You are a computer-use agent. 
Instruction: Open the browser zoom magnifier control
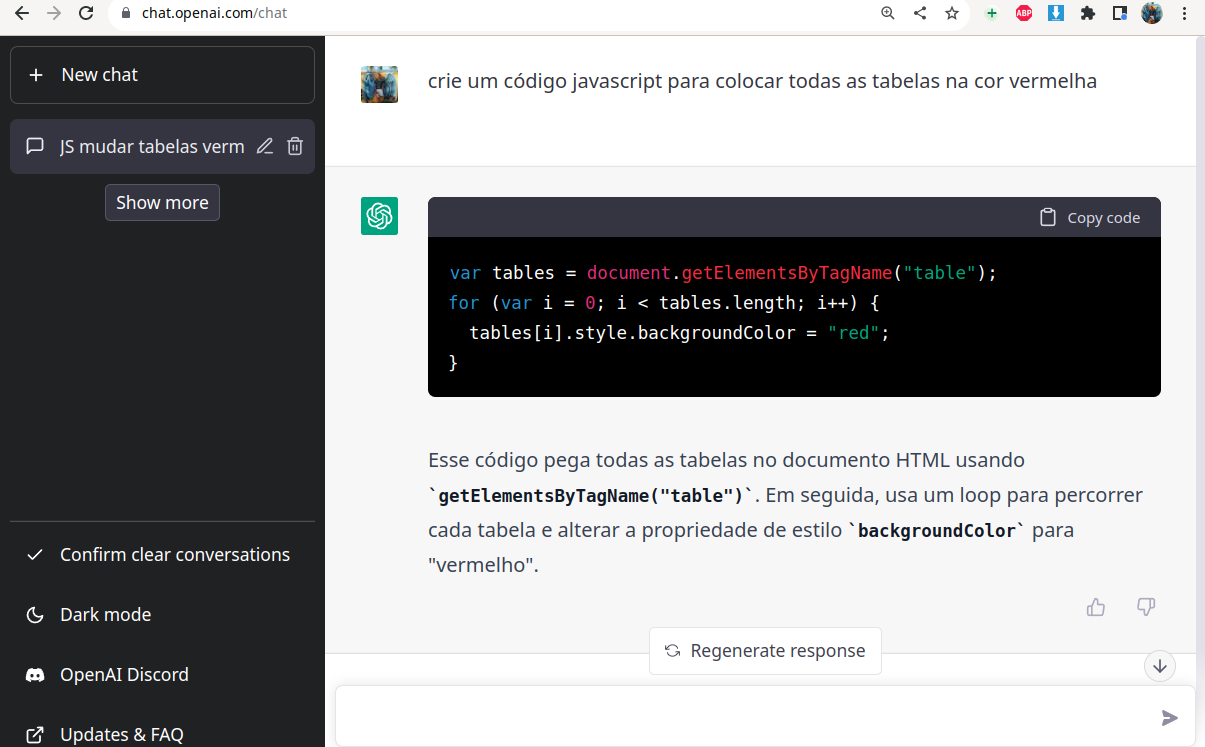[888, 14]
